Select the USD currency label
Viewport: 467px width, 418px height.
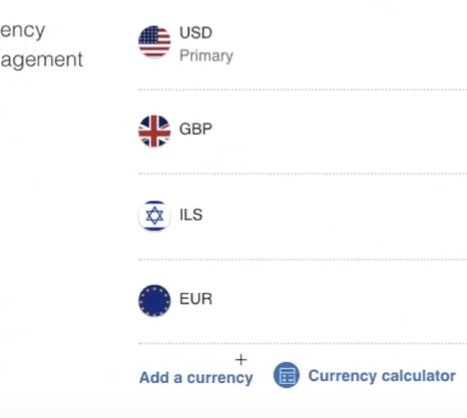(x=196, y=33)
